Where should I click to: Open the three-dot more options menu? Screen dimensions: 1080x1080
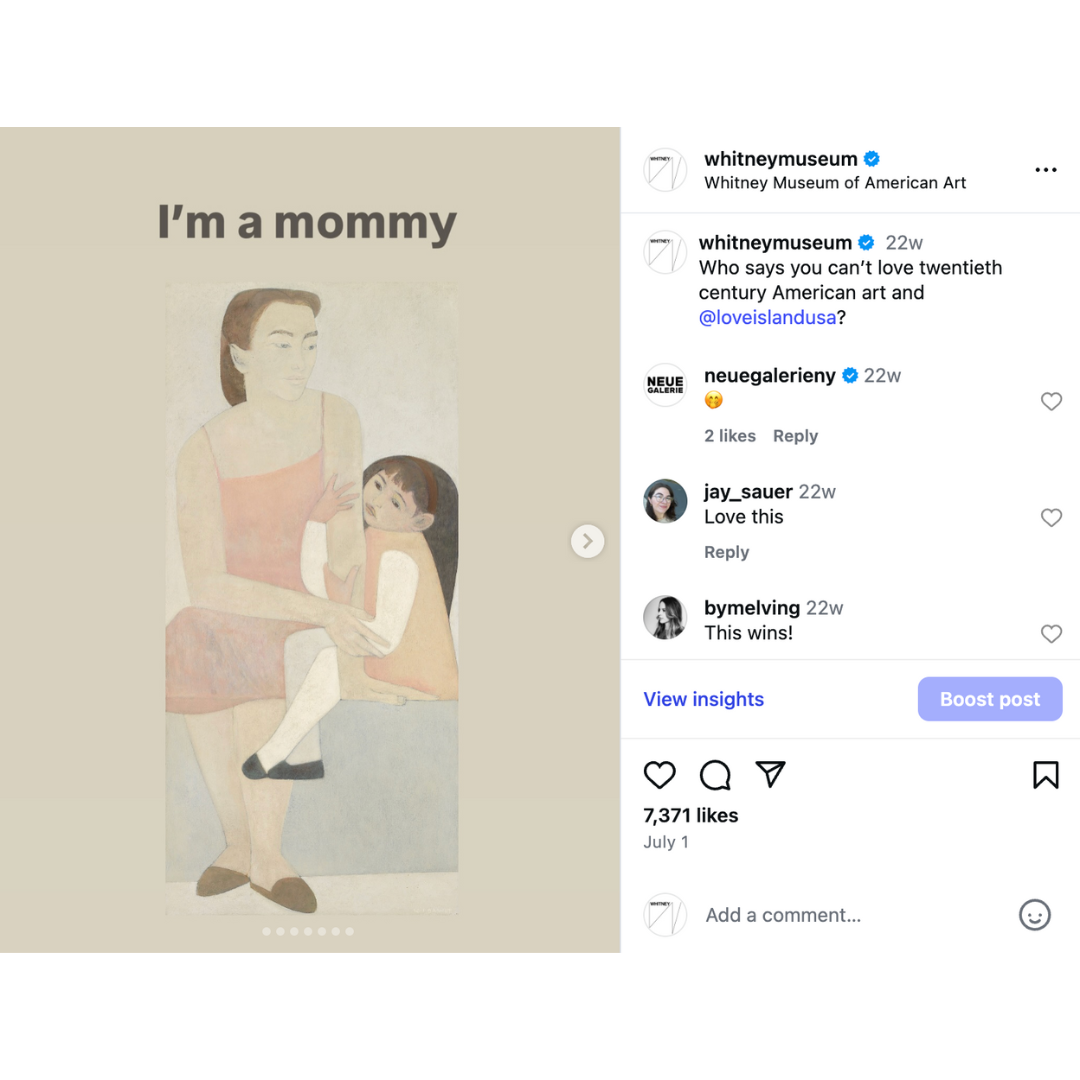click(1046, 169)
